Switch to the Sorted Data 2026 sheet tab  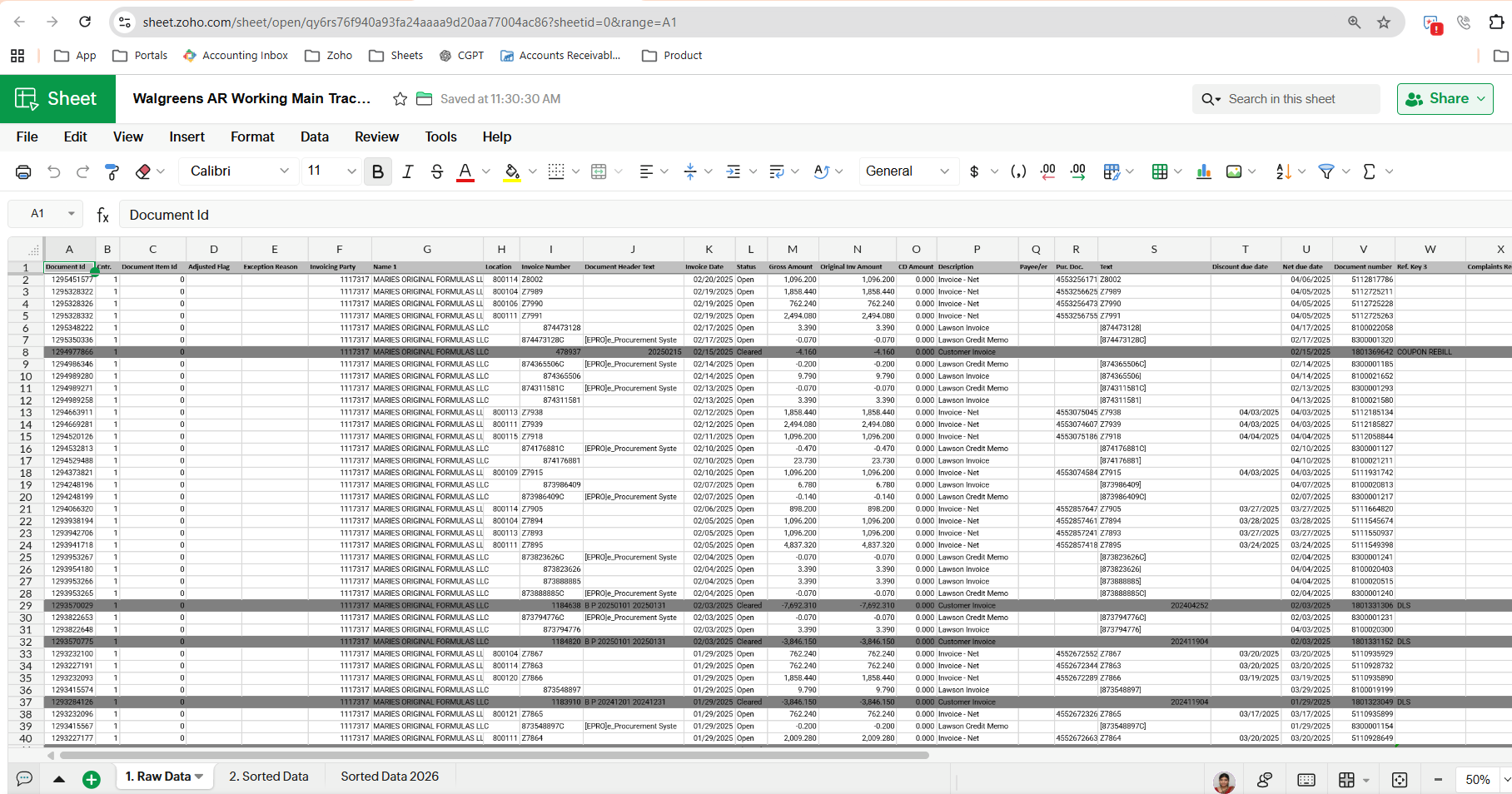click(x=390, y=777)
